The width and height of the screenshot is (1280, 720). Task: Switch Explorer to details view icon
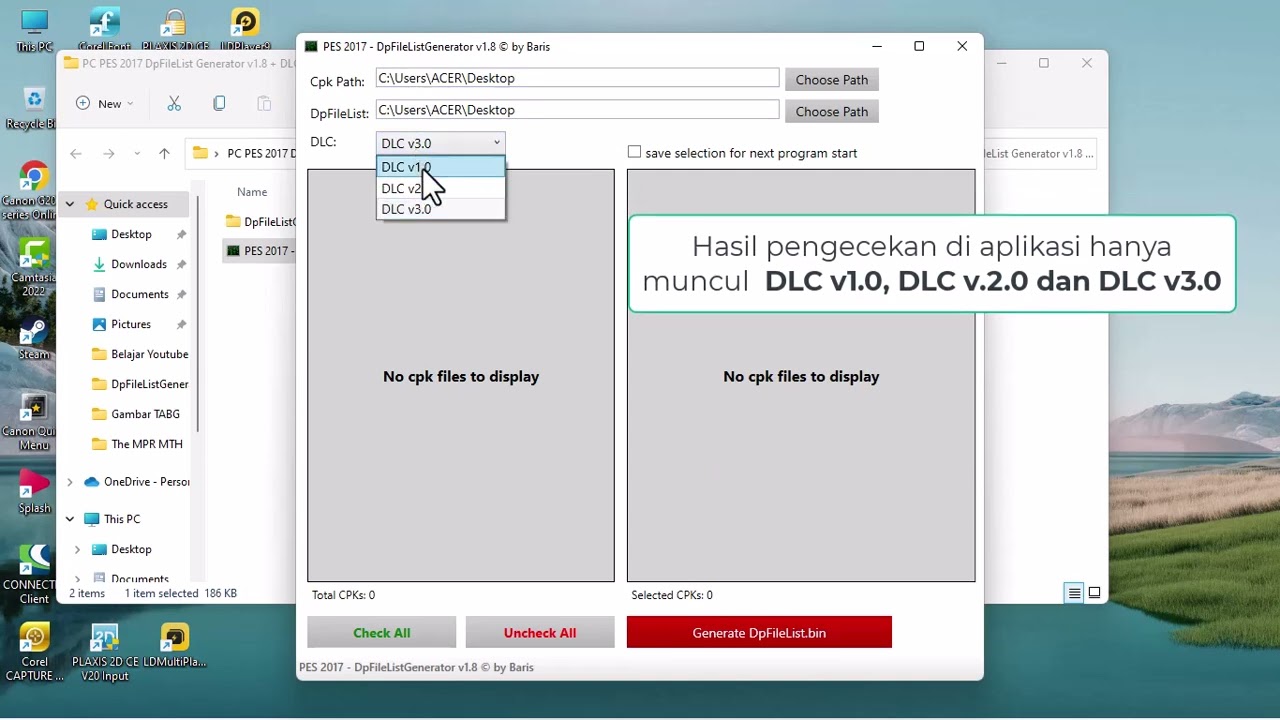pos(1074,593)
